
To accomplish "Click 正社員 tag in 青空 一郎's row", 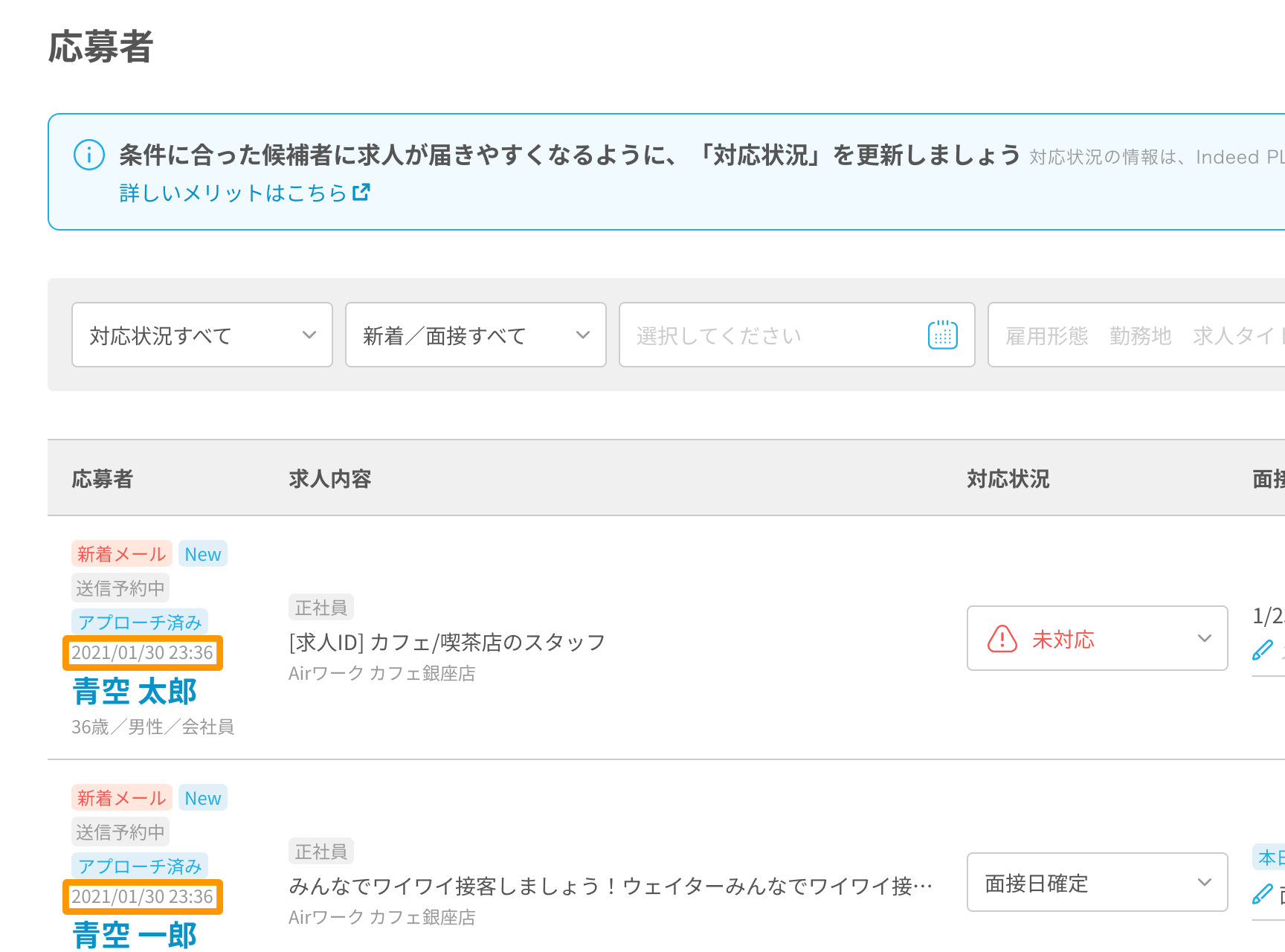I will pos(321,852).
